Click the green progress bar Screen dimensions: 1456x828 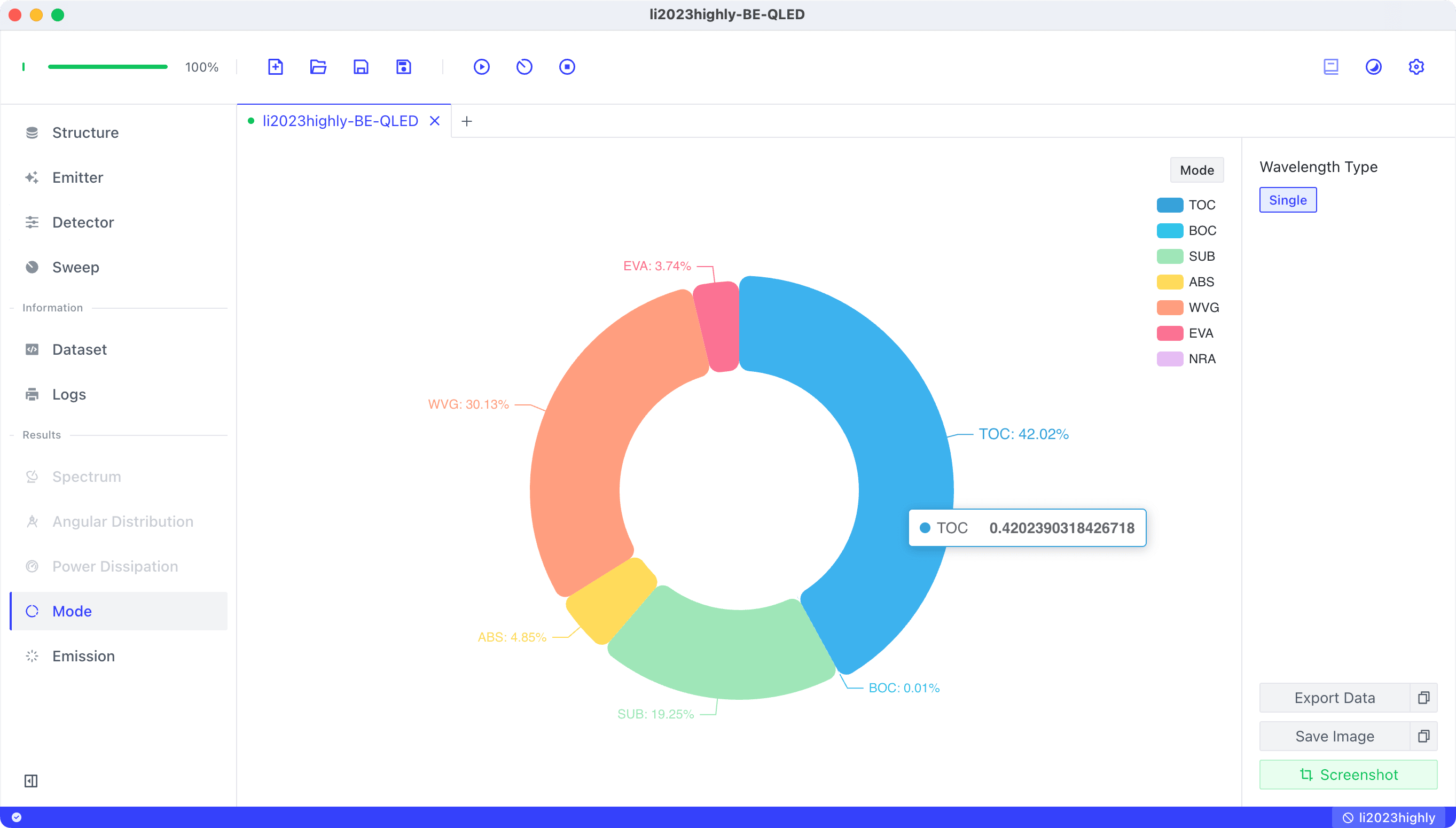[x=107, y=67]
